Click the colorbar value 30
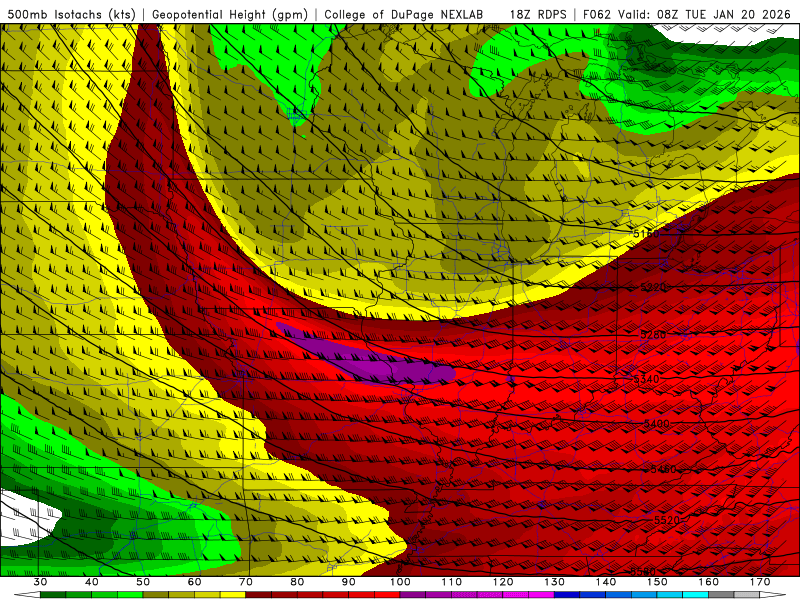This screenshot has height=600, width=800. coord(40,582)
